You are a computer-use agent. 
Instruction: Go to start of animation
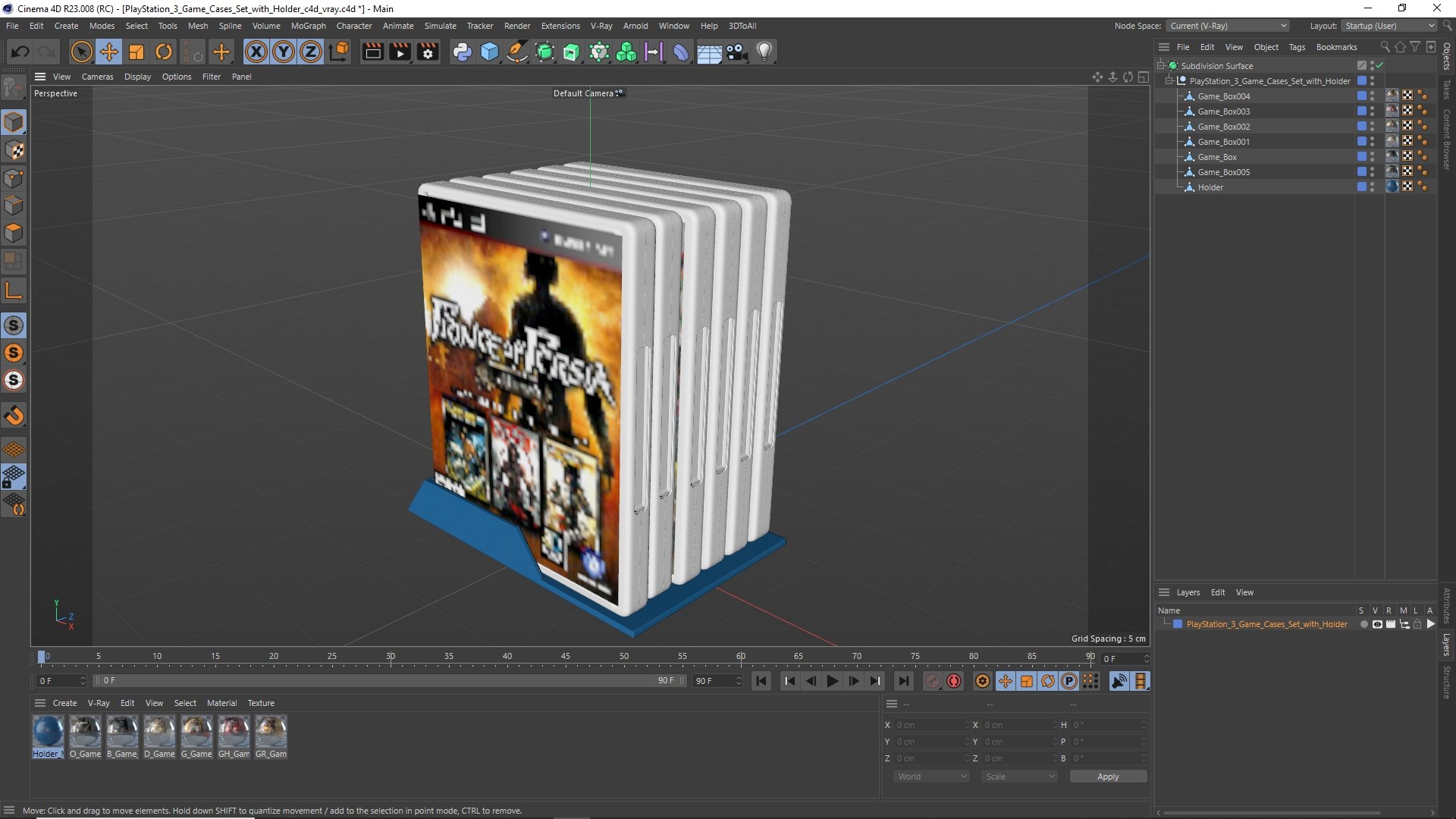761,681
